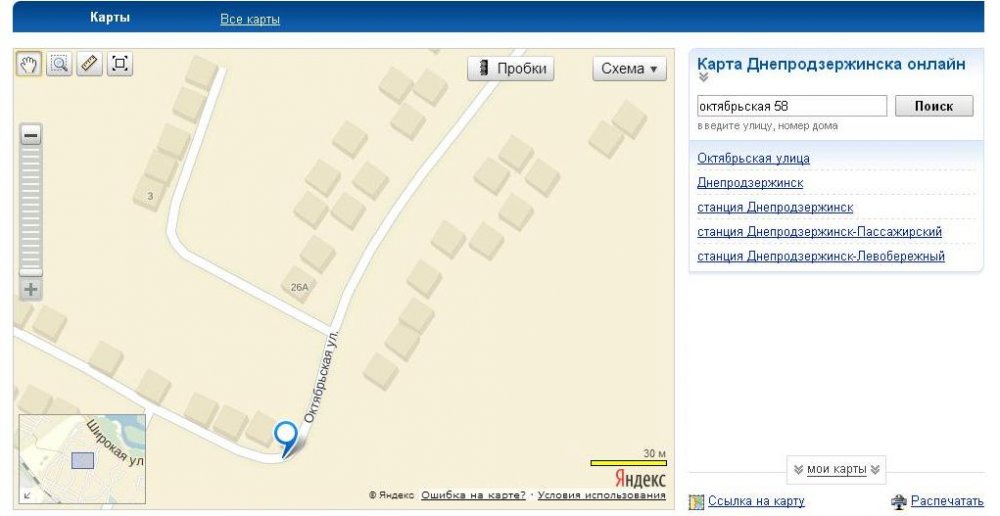
Task: Click the printer icon beside Распечатать
Action: (899, 502)
